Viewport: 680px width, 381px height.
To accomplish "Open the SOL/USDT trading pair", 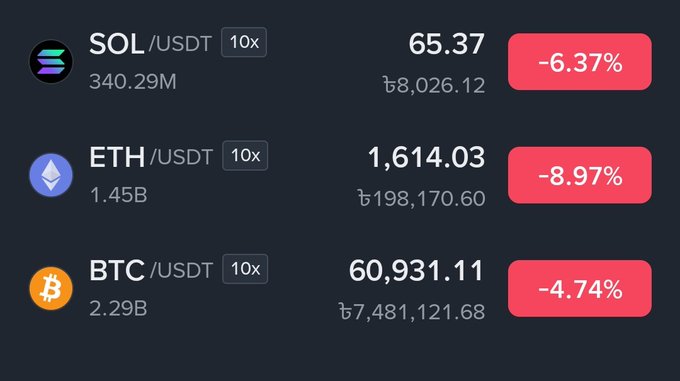I will (150, 44).
